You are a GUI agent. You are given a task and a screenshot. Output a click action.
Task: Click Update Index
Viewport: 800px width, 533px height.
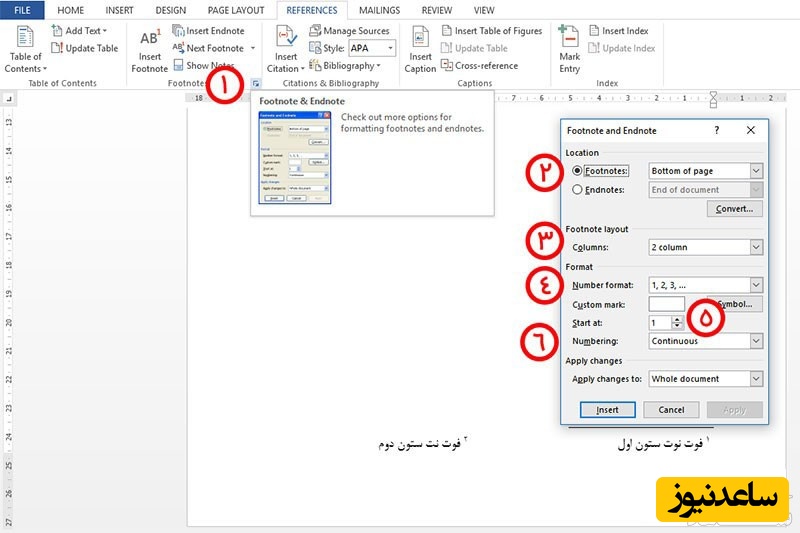622,48
